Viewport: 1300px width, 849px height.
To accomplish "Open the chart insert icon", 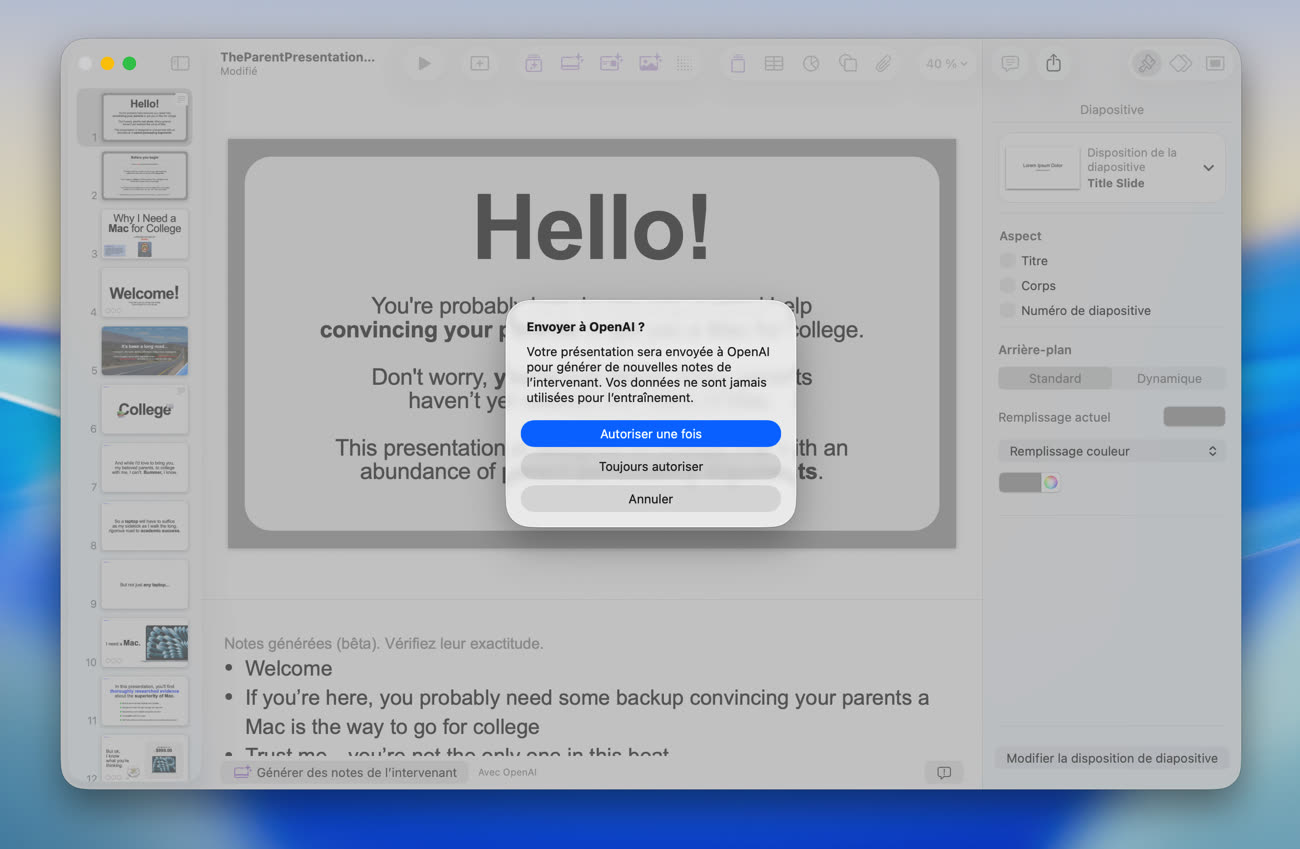I will pos(811,63).
